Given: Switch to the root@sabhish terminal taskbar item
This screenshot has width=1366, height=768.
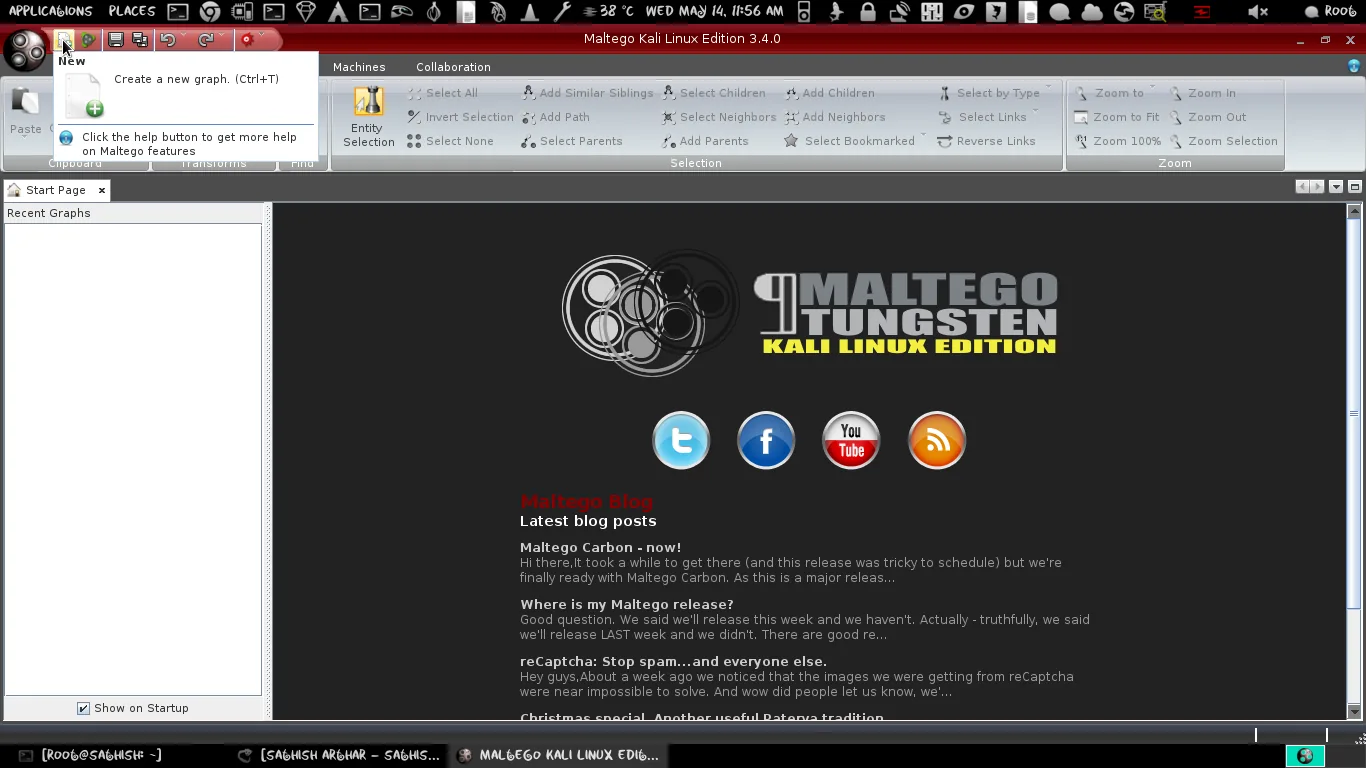Looking at the screenshot, I should [90, 755].
